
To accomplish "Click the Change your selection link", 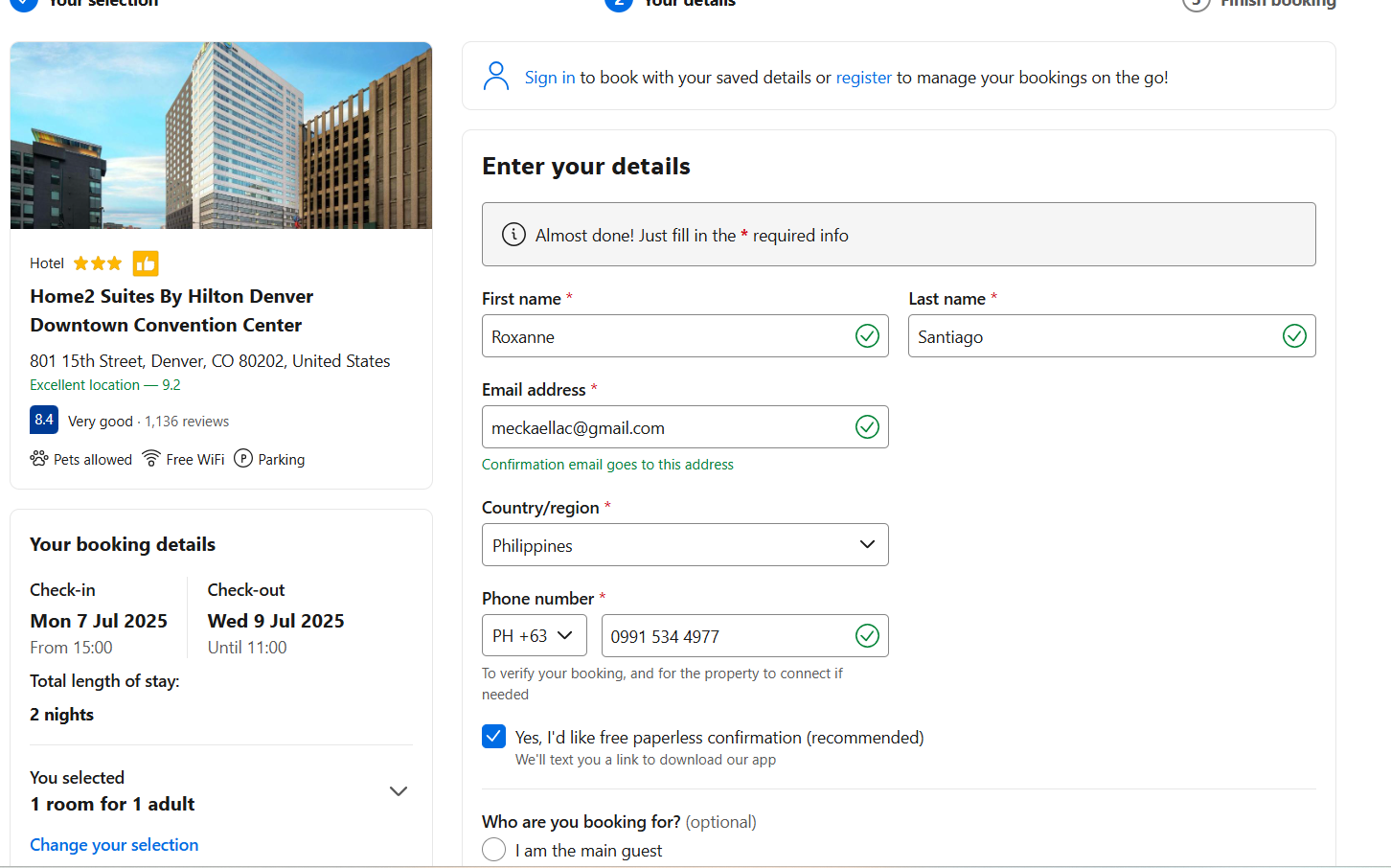I will (114, 845).
